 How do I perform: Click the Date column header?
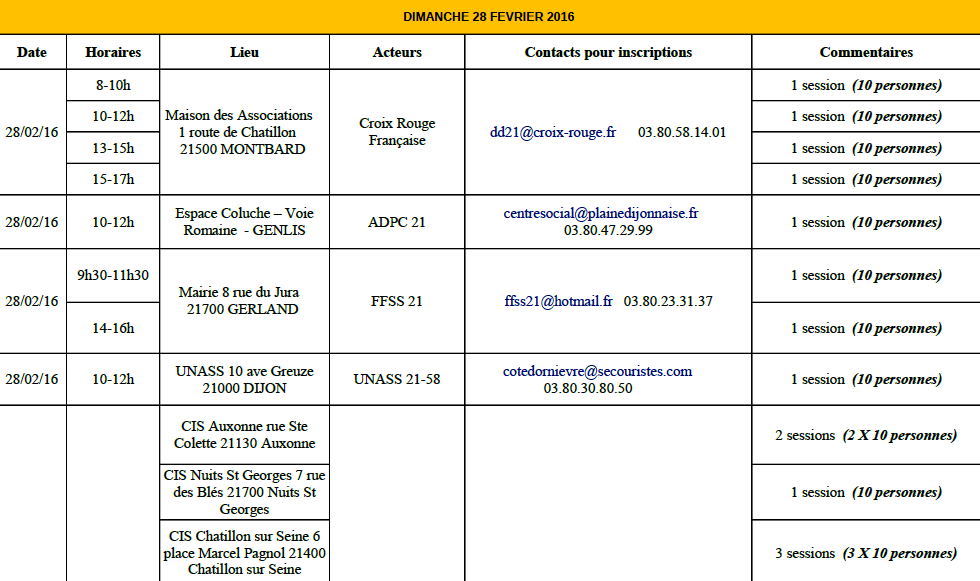pyautogui.click(x=32, y=52)
